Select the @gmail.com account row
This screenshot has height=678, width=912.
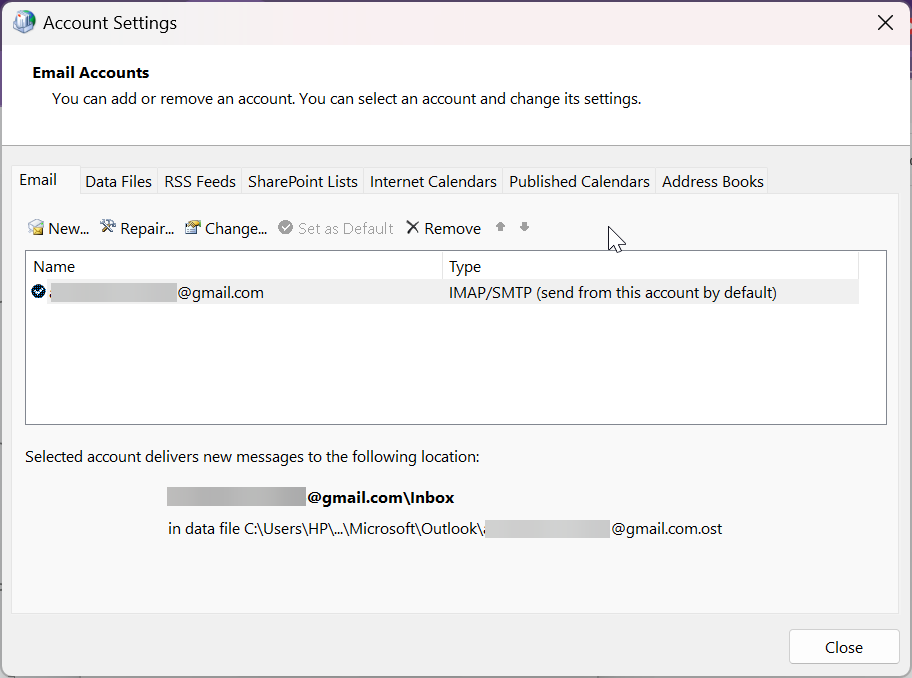442,292
